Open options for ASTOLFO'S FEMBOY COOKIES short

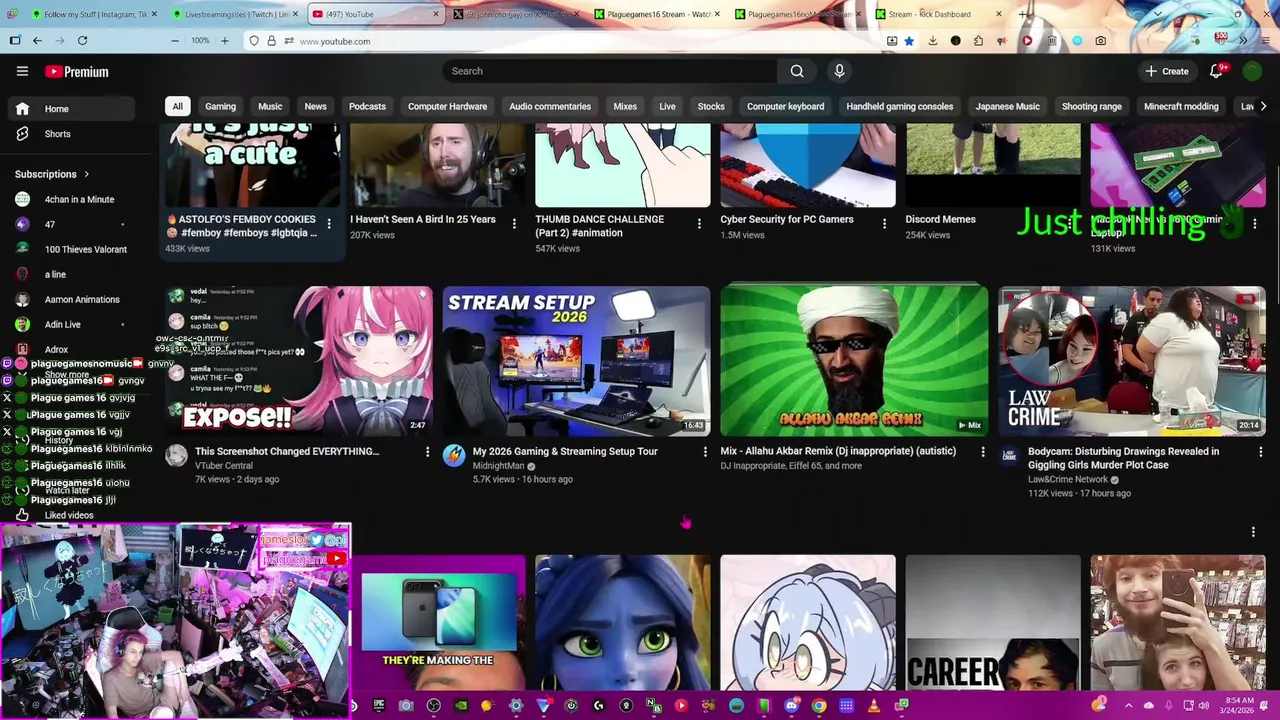[329, 224]
